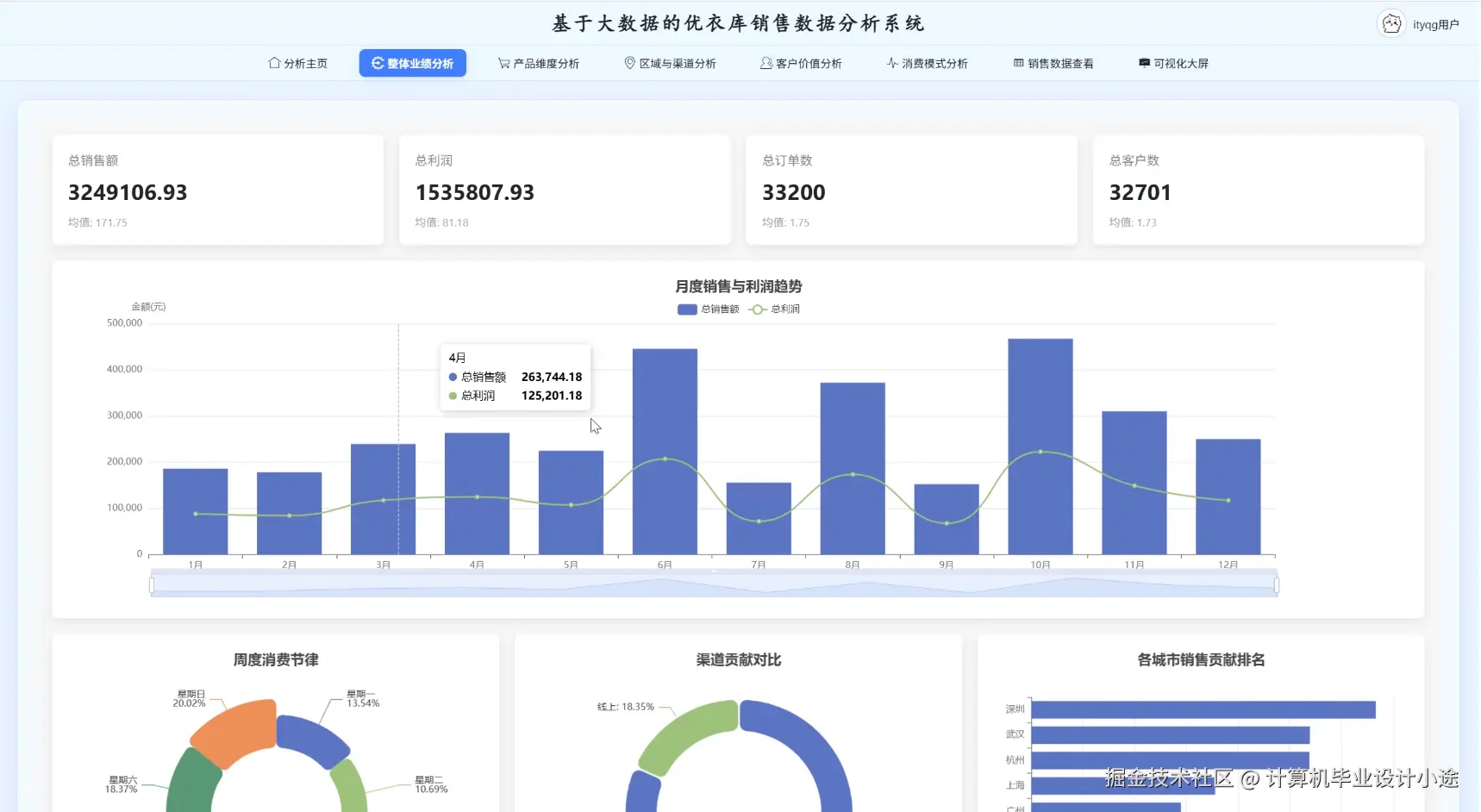The width and height of the screenshot is (1481, 812).
Task: Click the 3月 sales bar
Action: tap(384, 499)
